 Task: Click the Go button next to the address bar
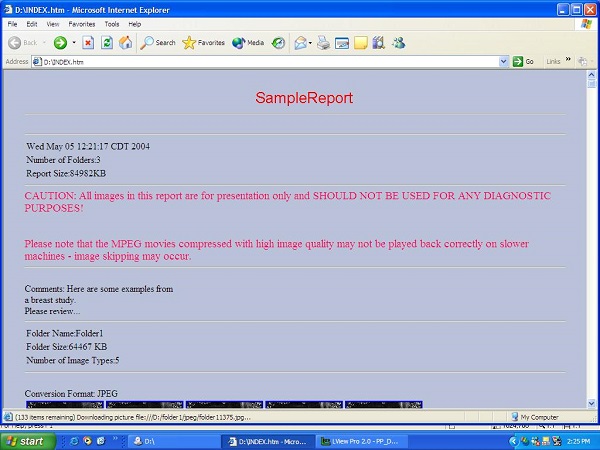tap(523, 61)
